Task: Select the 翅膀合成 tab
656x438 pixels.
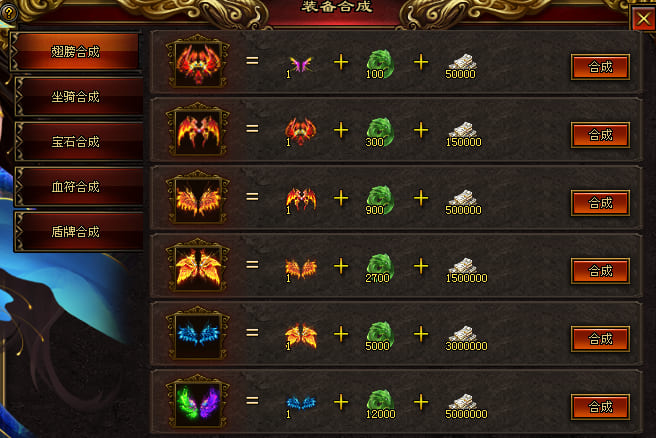Action: (x=76, y=51)
